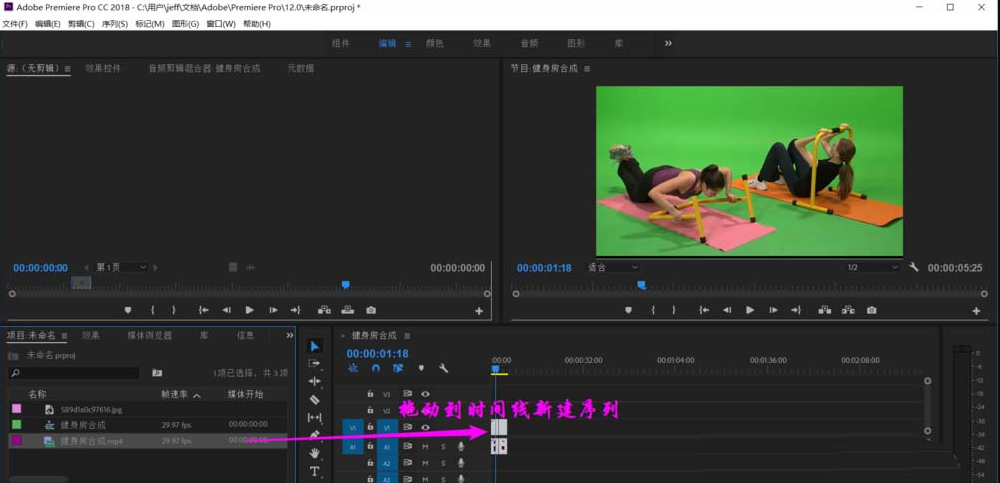Screen dimensions: 1000x483
Task: Open the 适合 zoom level dropdown
Action: tap(612, 268)
